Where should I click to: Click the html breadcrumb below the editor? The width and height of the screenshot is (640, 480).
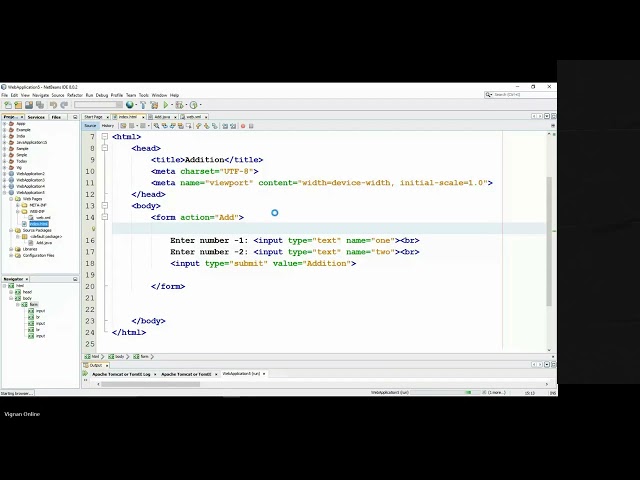point(93,357)
